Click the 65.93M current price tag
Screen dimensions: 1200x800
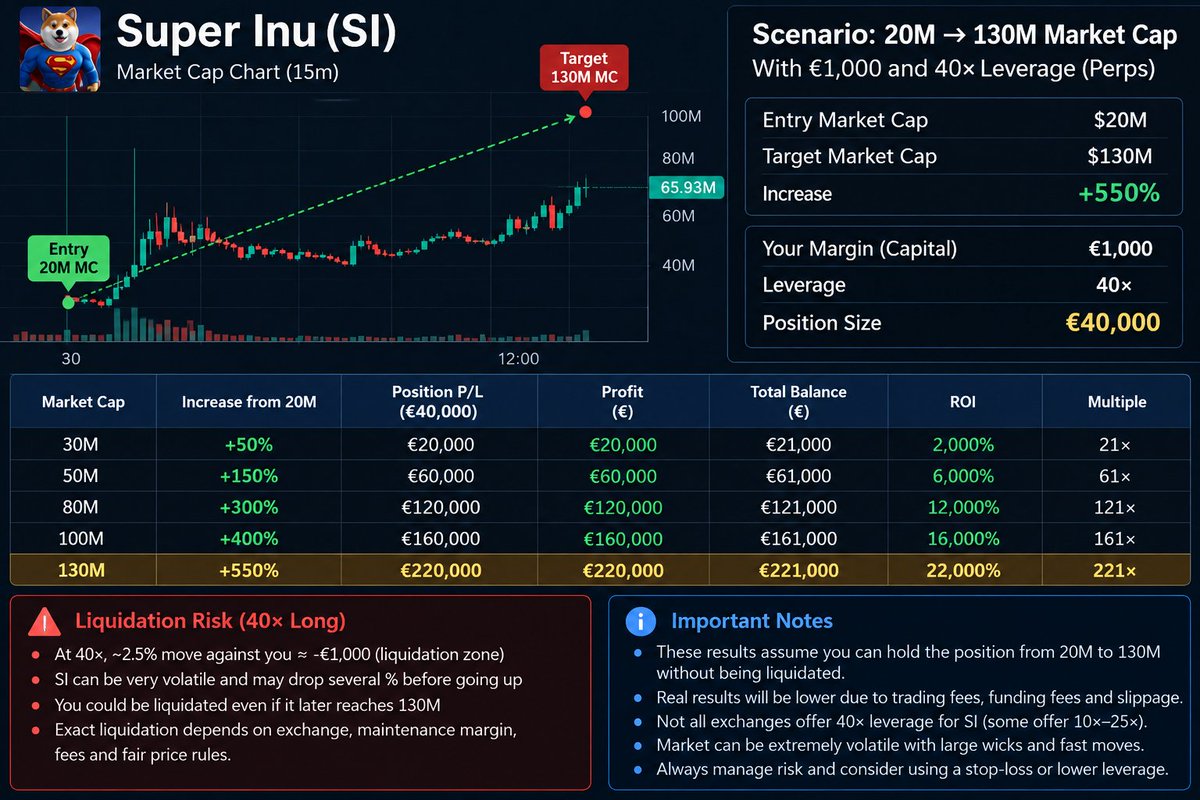[x=686, y=187]
